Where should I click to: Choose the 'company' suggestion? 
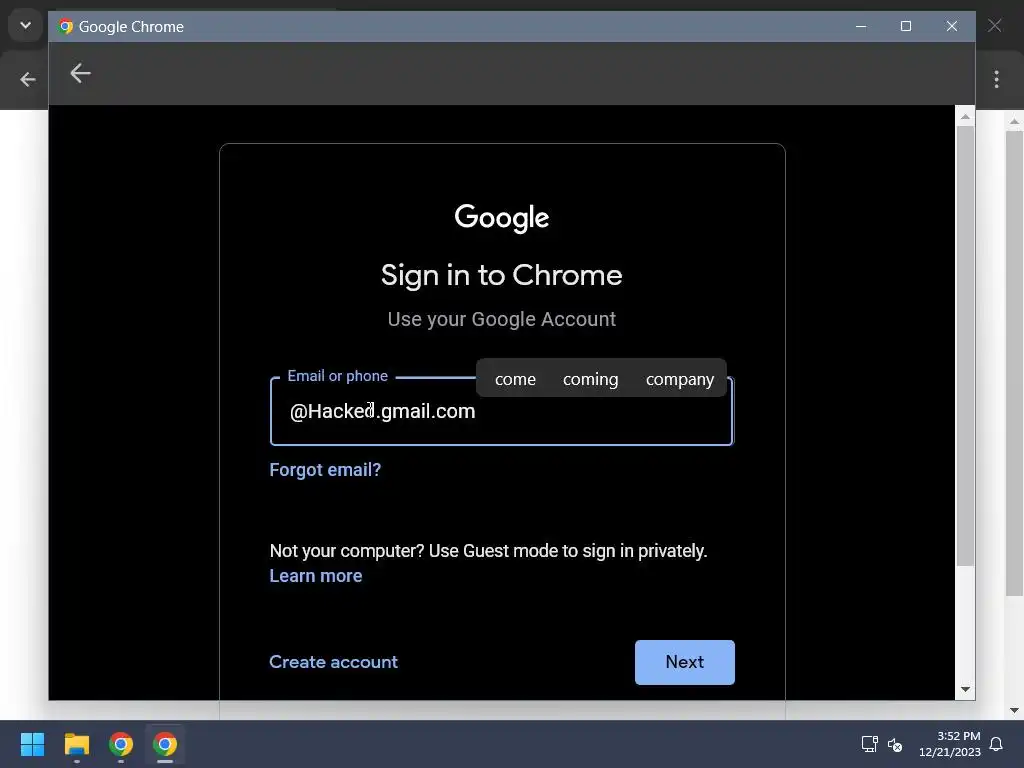point(680,379)
